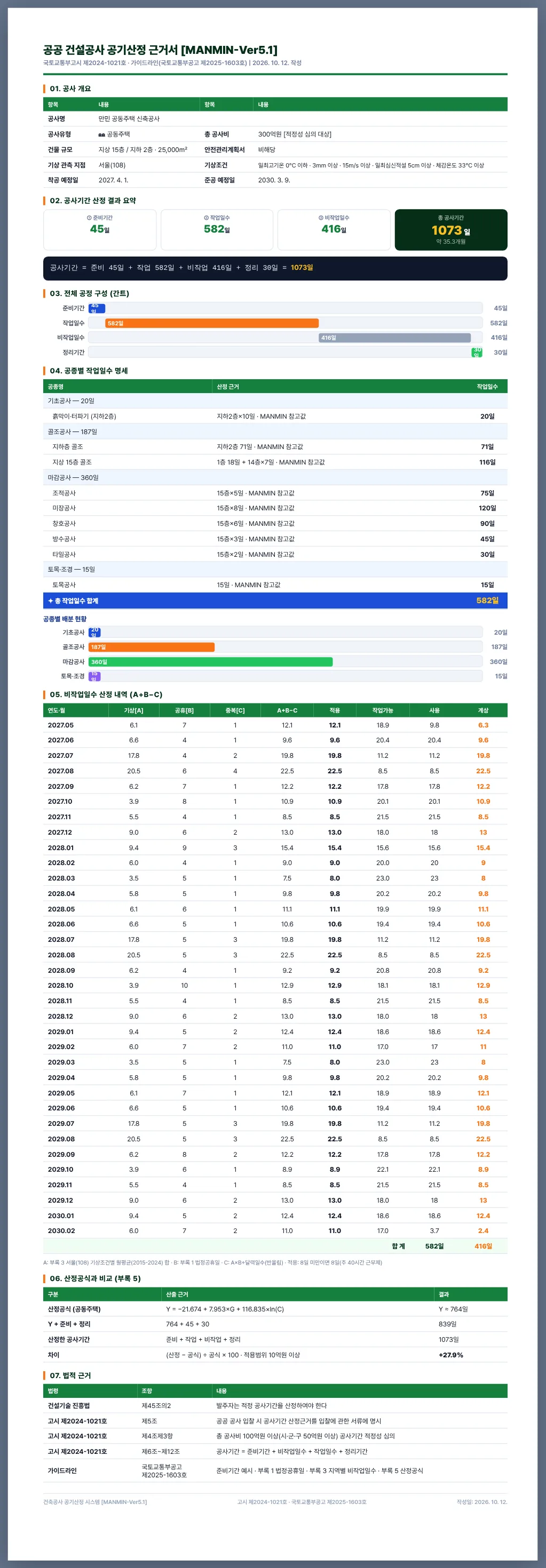Click the 02. 공사기간 산정 결과 요약 heading
The width and height of the screenshot is (546, 1568).
[93, 201]
